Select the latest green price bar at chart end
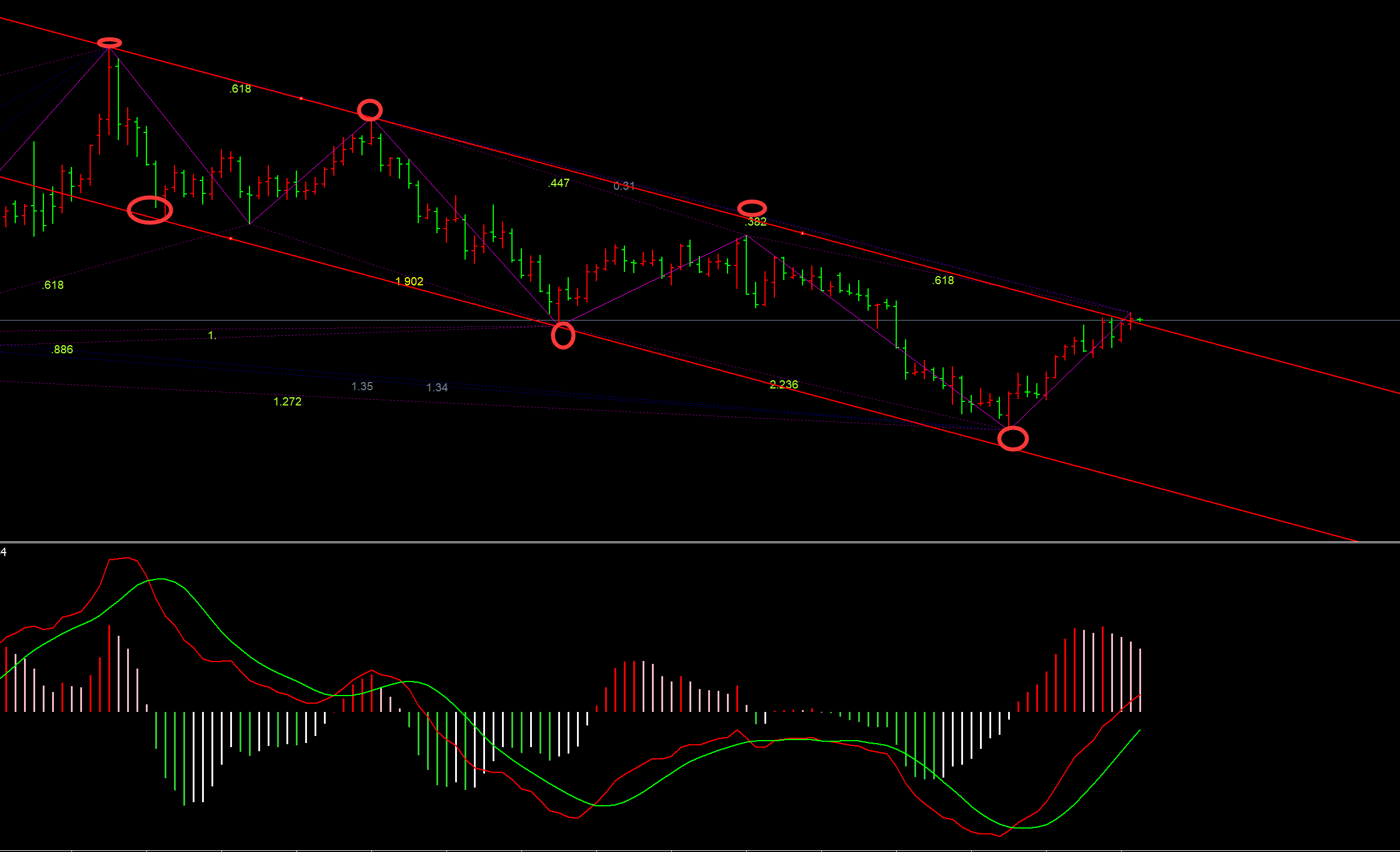The image size is (1400, 852). click(x=1140, y=319)
